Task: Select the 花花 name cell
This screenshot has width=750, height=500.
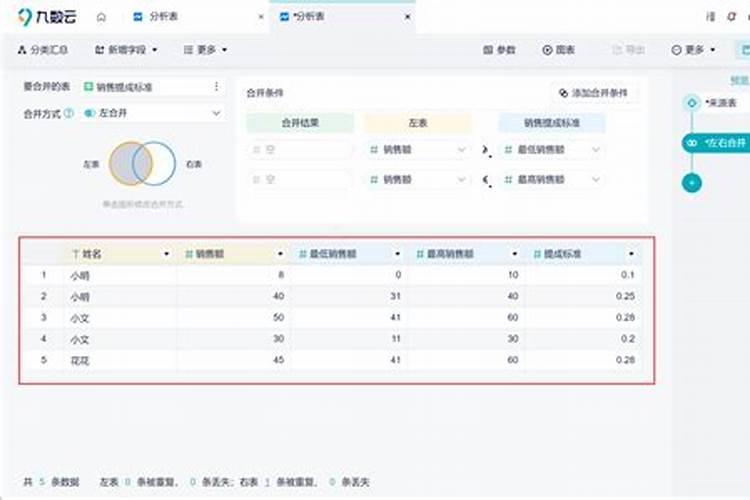Action: (120, 360)
